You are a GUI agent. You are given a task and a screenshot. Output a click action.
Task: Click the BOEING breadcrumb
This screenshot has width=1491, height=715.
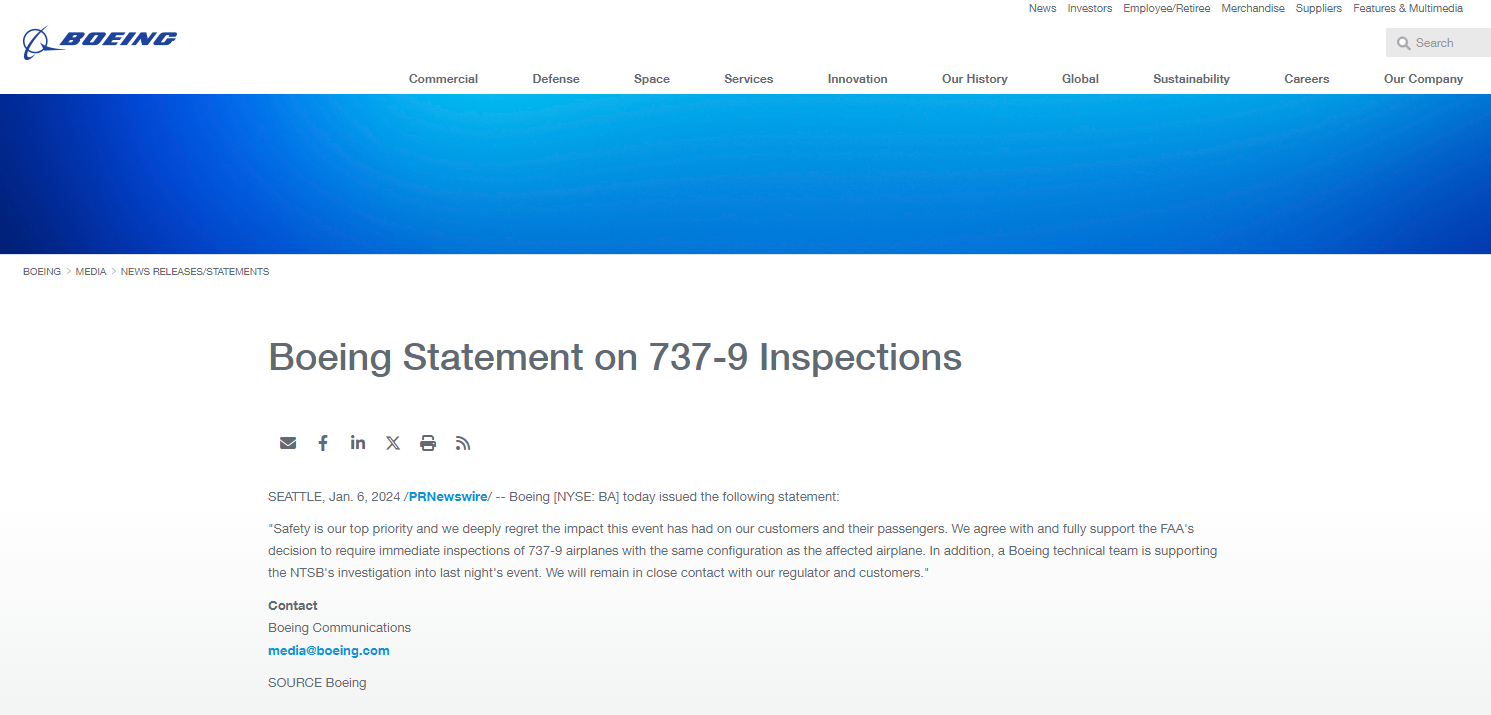[x=42, y=272]
